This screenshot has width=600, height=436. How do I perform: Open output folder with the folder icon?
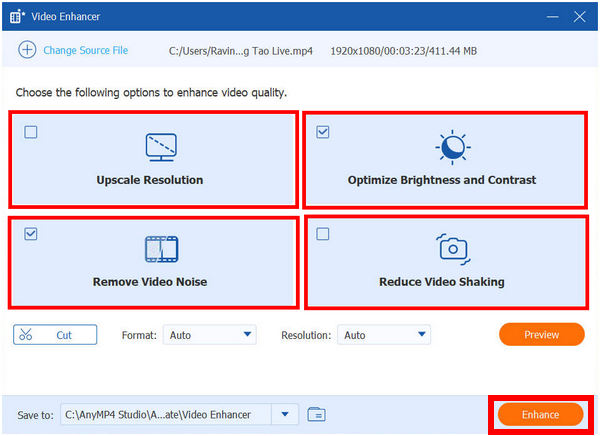pos(316,414)
